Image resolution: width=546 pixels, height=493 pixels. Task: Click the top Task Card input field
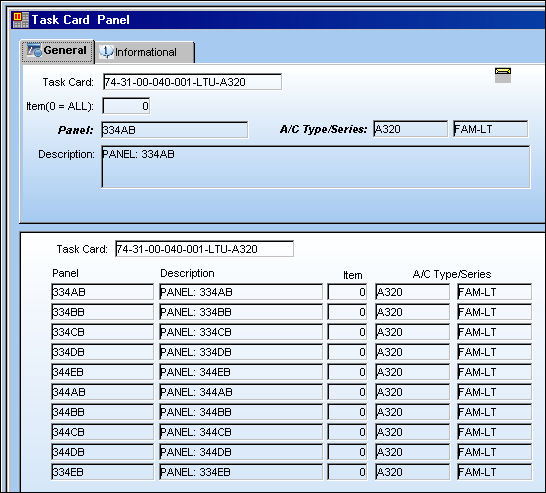pyautogui.click(x=192, y=82)
